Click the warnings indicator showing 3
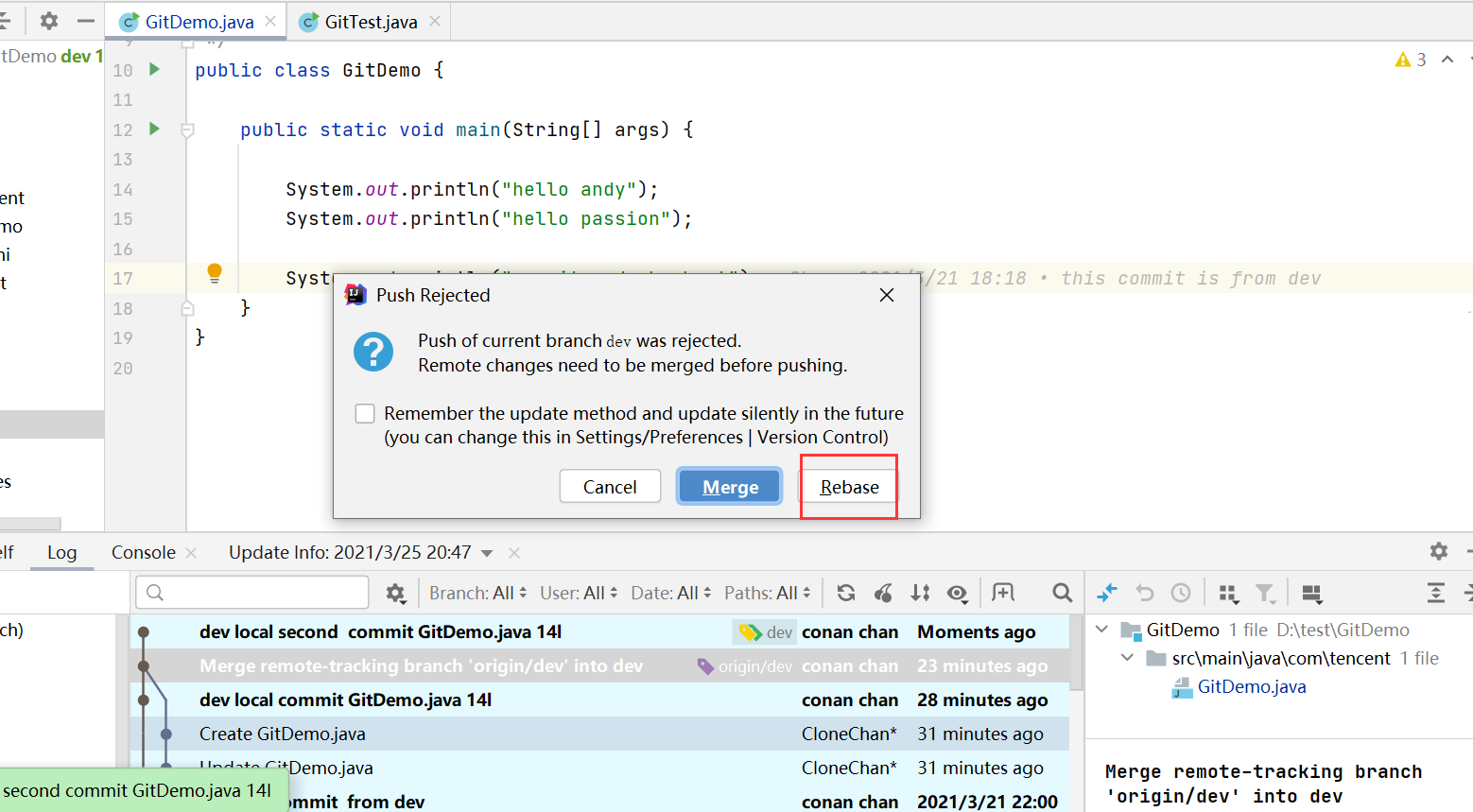Viewport: 1473px width, 812px height. pyautogui.click(x=1411, y=60)
